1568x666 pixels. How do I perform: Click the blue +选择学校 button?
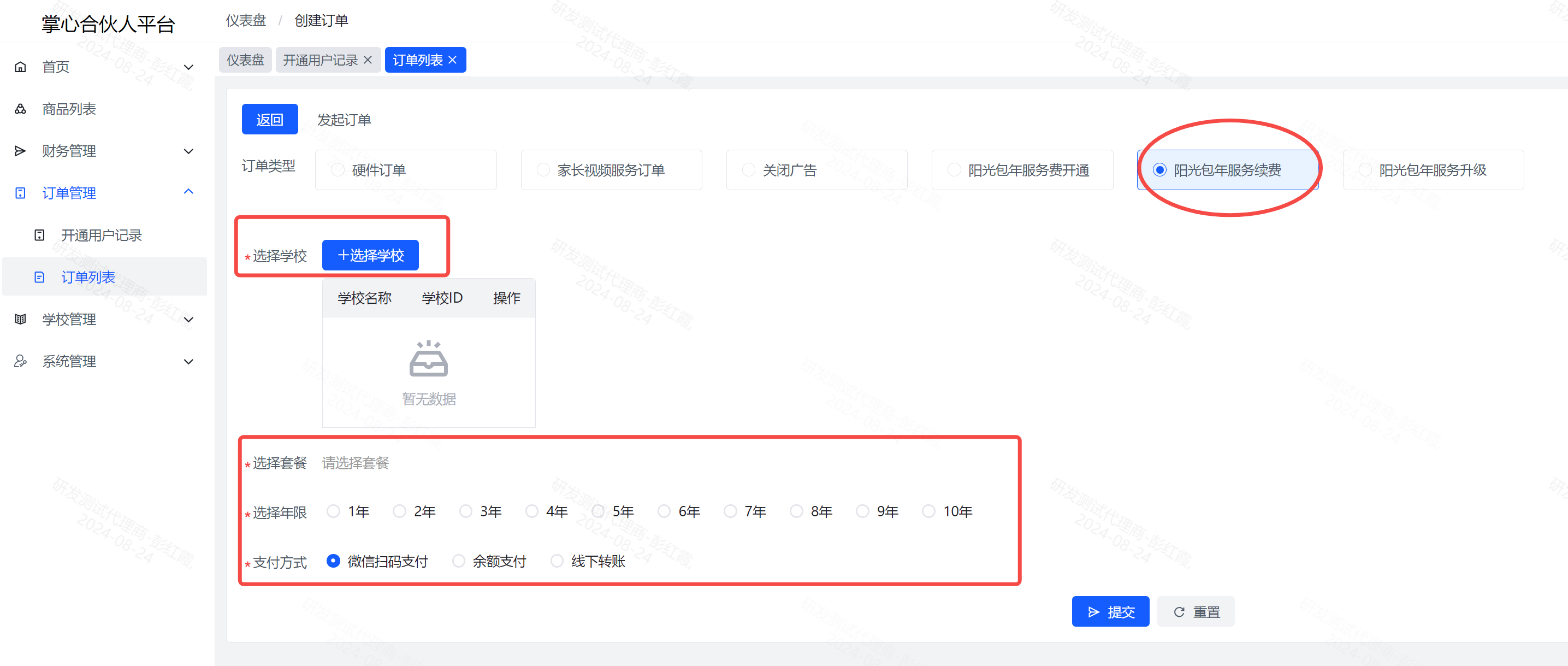click(370, 255)
